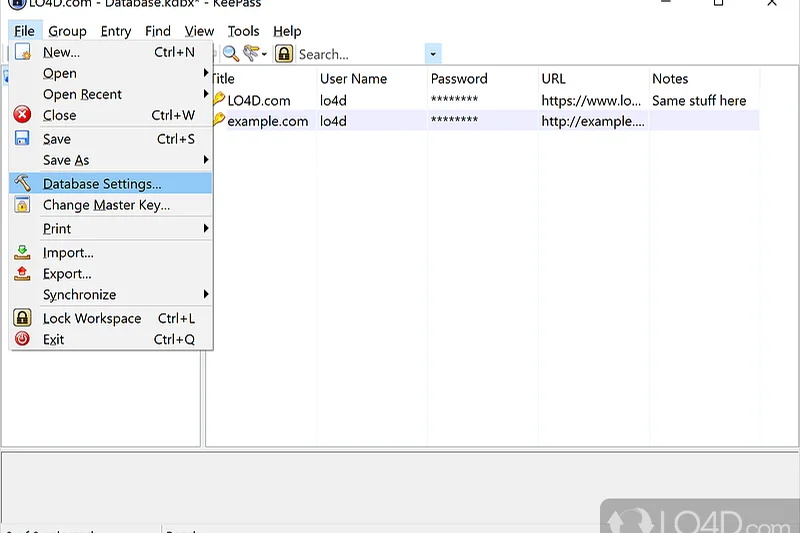Click the magnifying glass Find toolbar icon
800x533 pixels.
[231, 54]
